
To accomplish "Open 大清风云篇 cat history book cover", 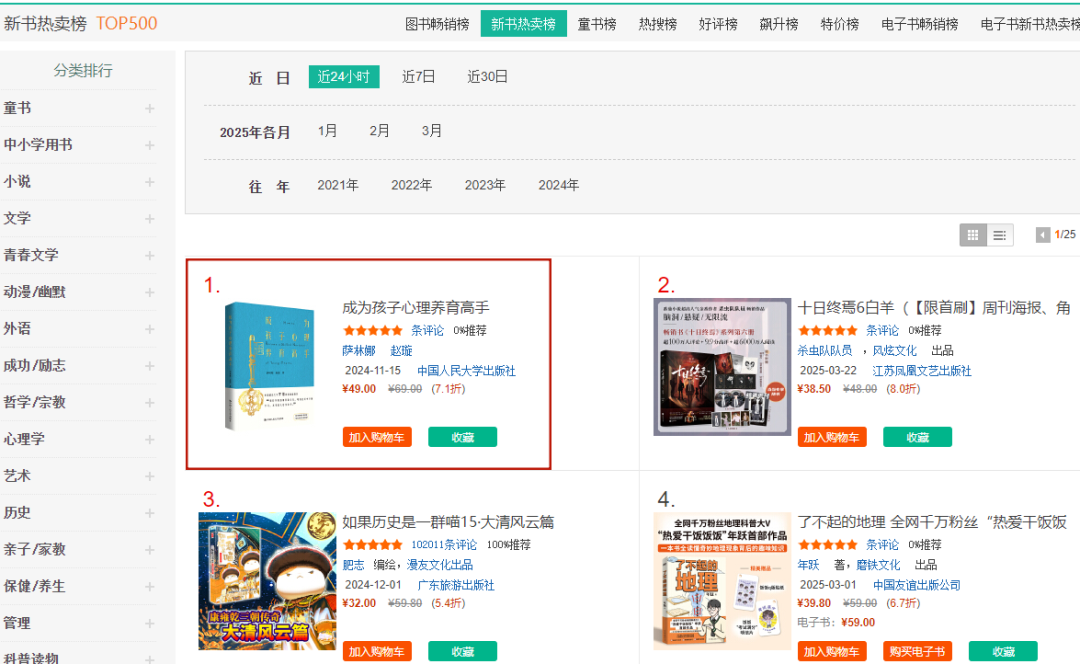I will click(x=267, y=581).
